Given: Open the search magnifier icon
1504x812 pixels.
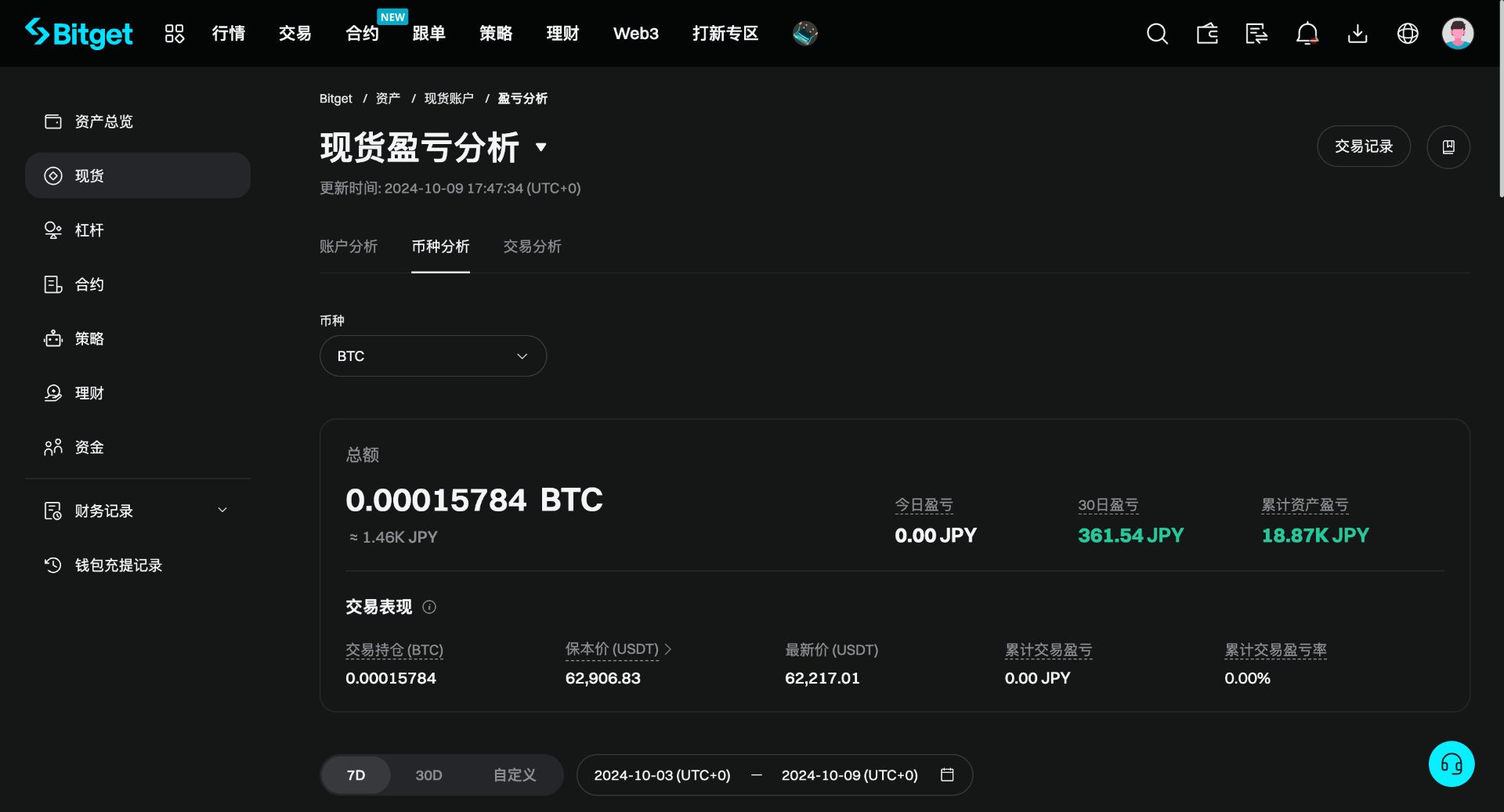Looking at the screenshot, I should (1157, 34).
